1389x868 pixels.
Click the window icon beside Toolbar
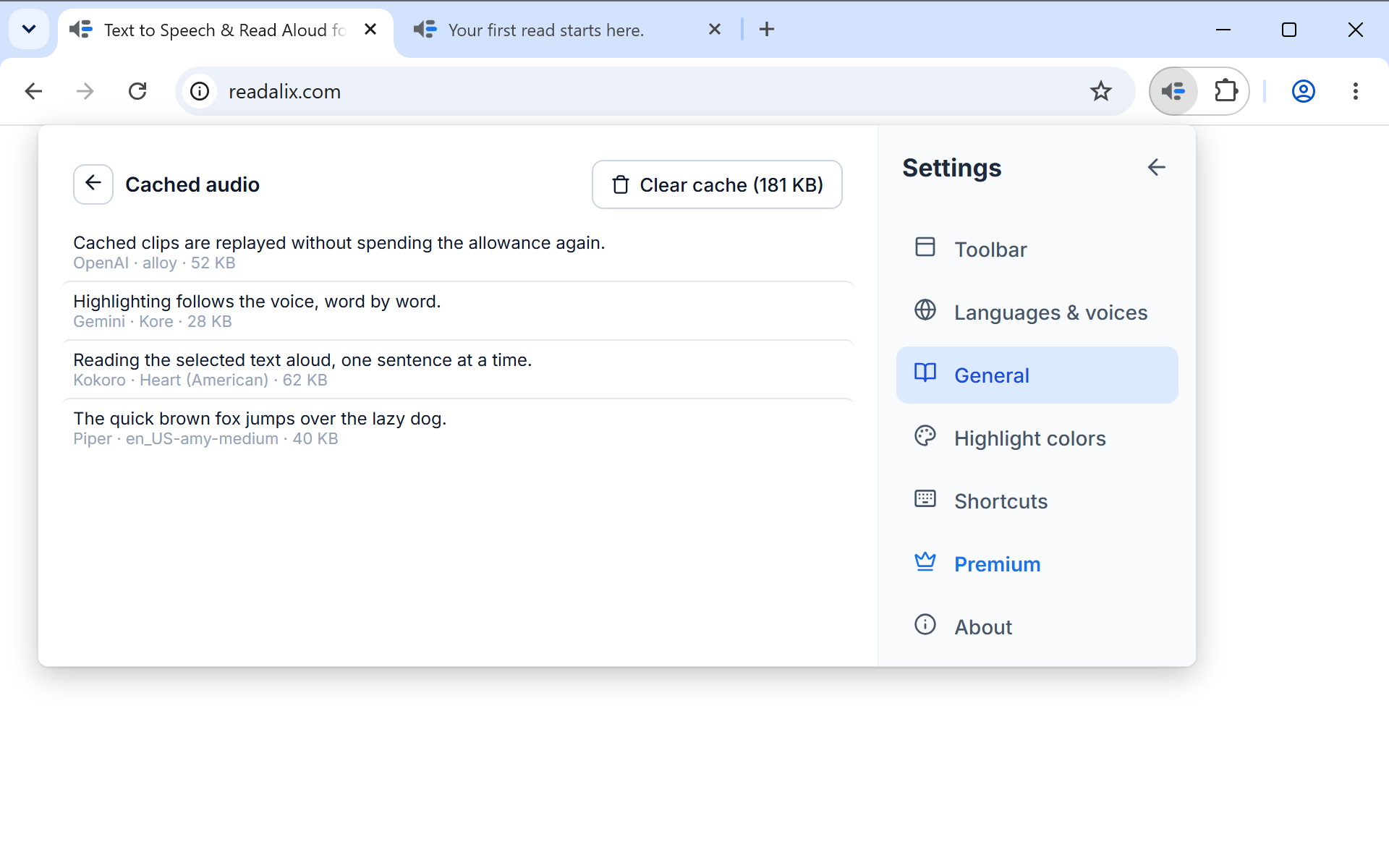pyautogui.click(x=925, y=247)
